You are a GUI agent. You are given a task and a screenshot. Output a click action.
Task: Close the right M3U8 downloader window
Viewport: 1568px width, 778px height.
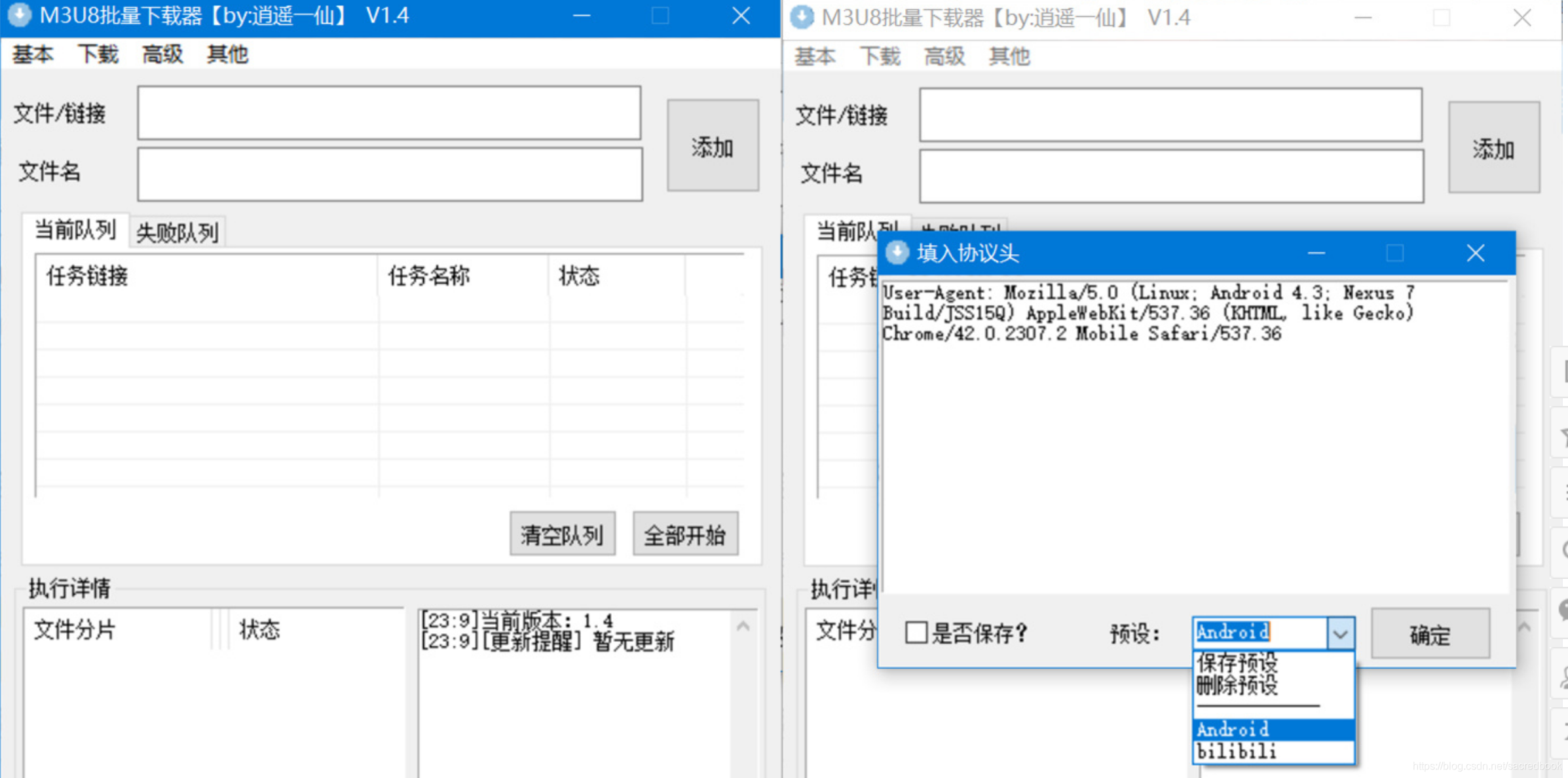pos(1522,18)
